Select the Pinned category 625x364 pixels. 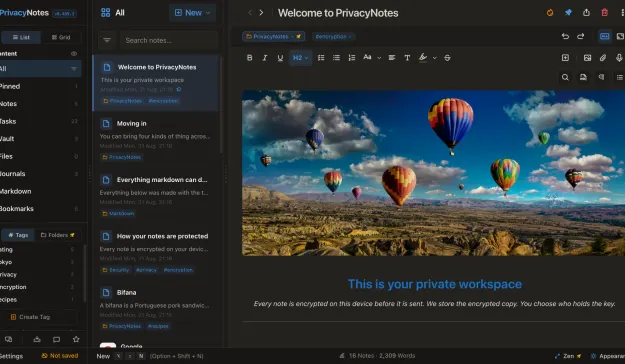tap(40, 86)
